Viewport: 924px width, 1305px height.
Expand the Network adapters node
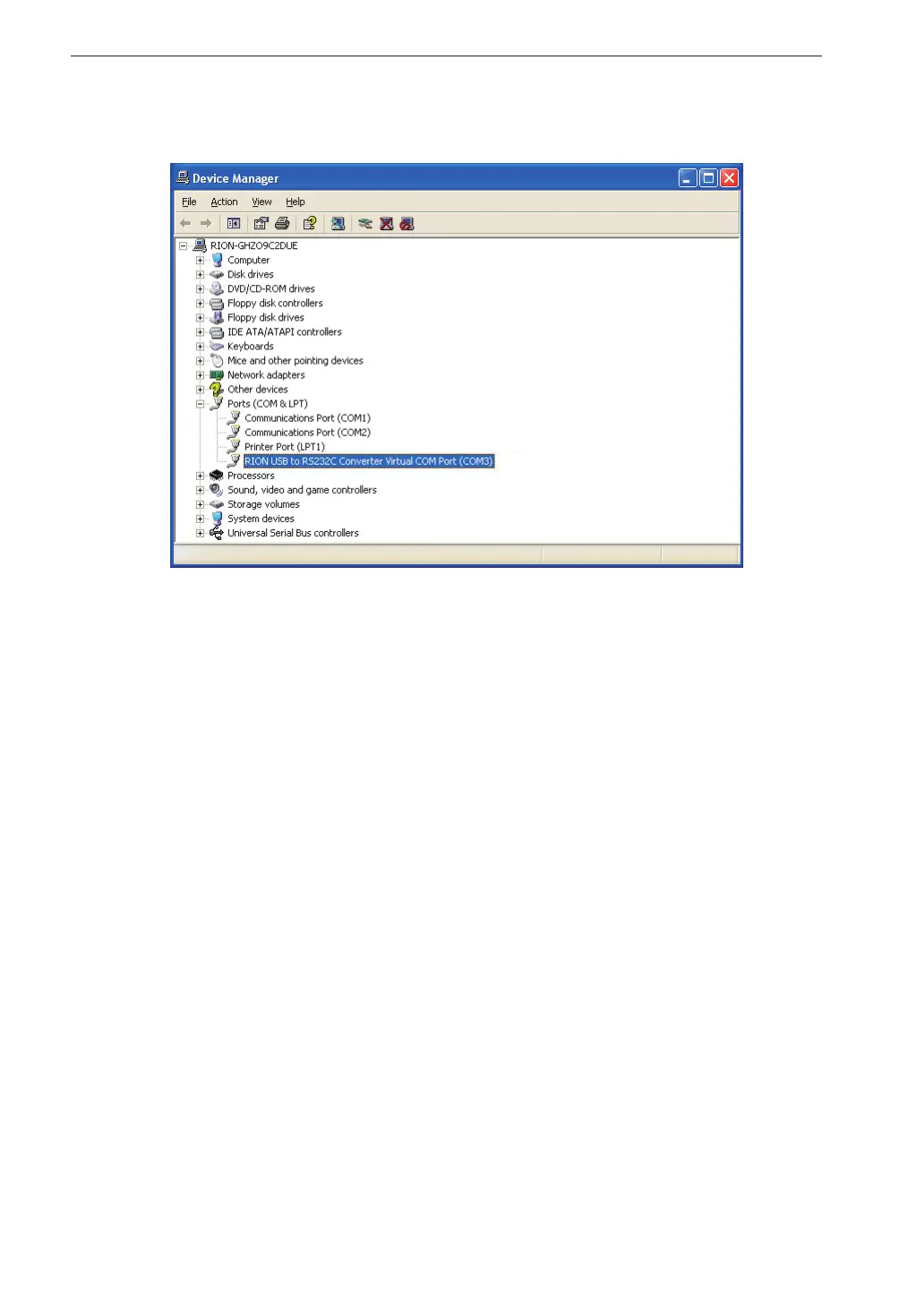pos(201,375)
